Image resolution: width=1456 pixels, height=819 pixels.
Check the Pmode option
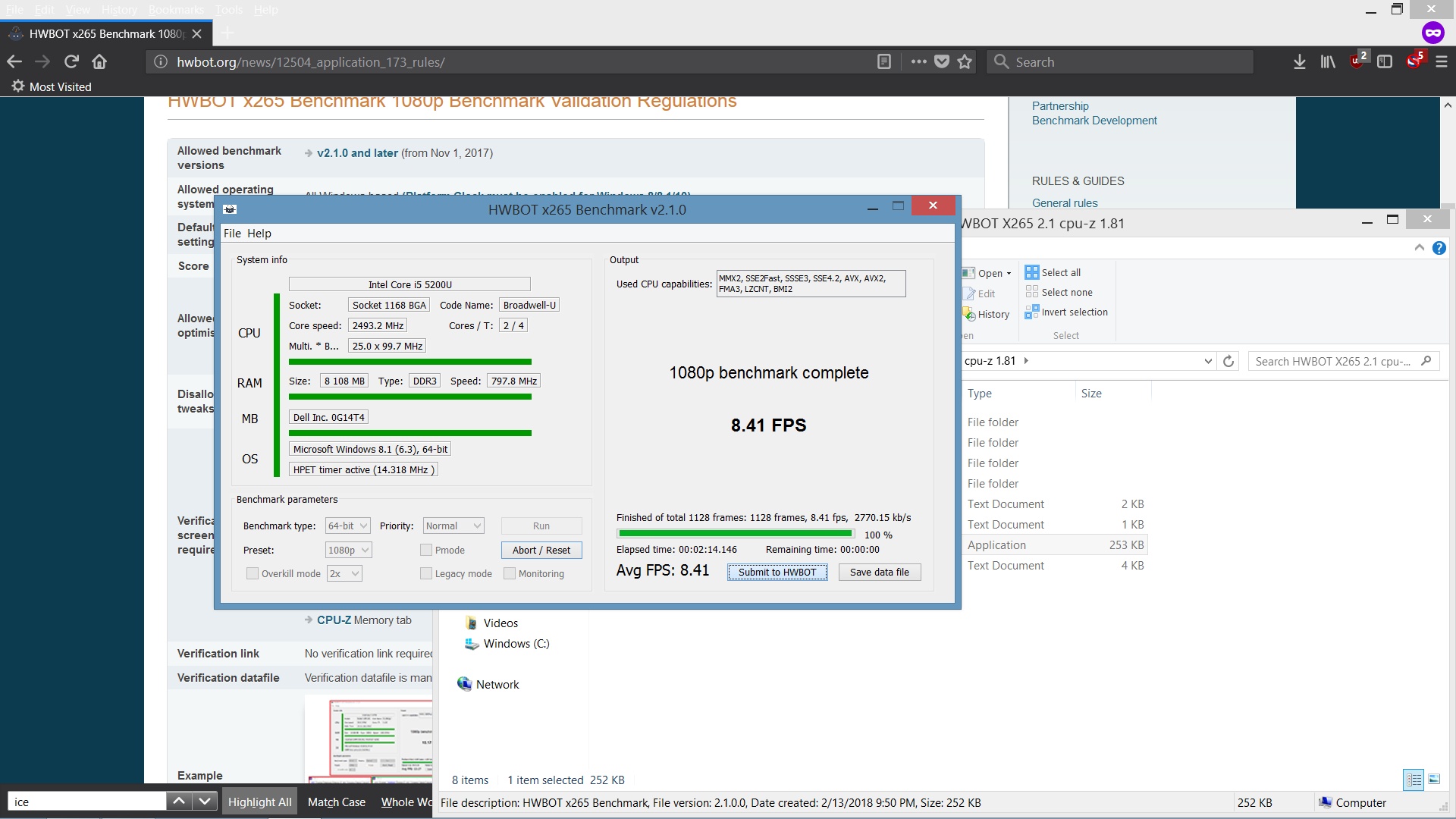(x=426, y=550)
